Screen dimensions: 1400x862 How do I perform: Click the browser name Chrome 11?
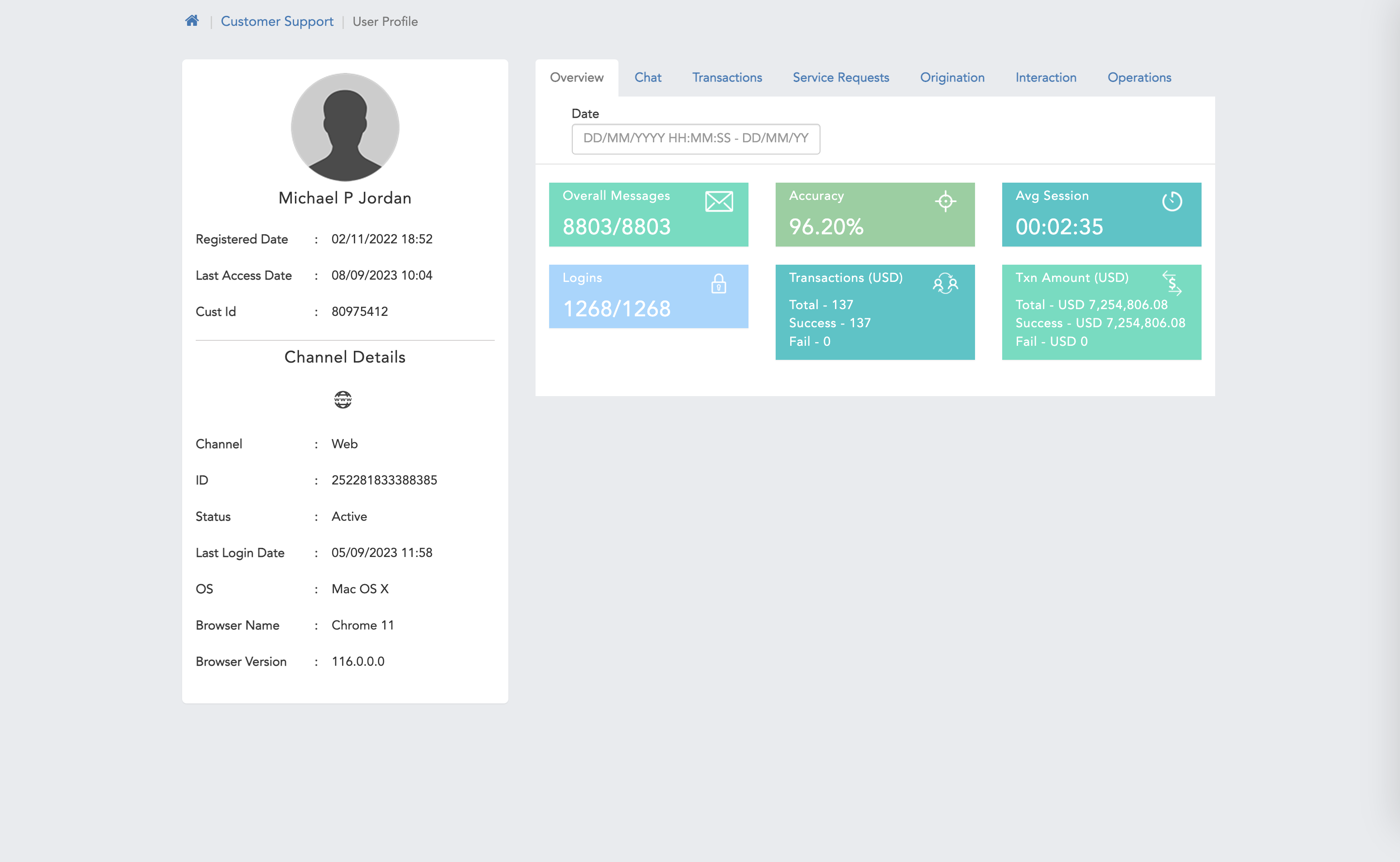coord(362,625)
